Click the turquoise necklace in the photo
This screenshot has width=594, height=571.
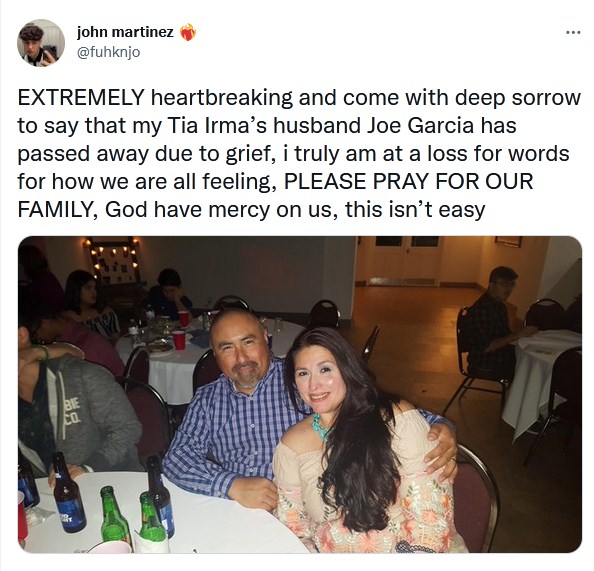(321, 427)
